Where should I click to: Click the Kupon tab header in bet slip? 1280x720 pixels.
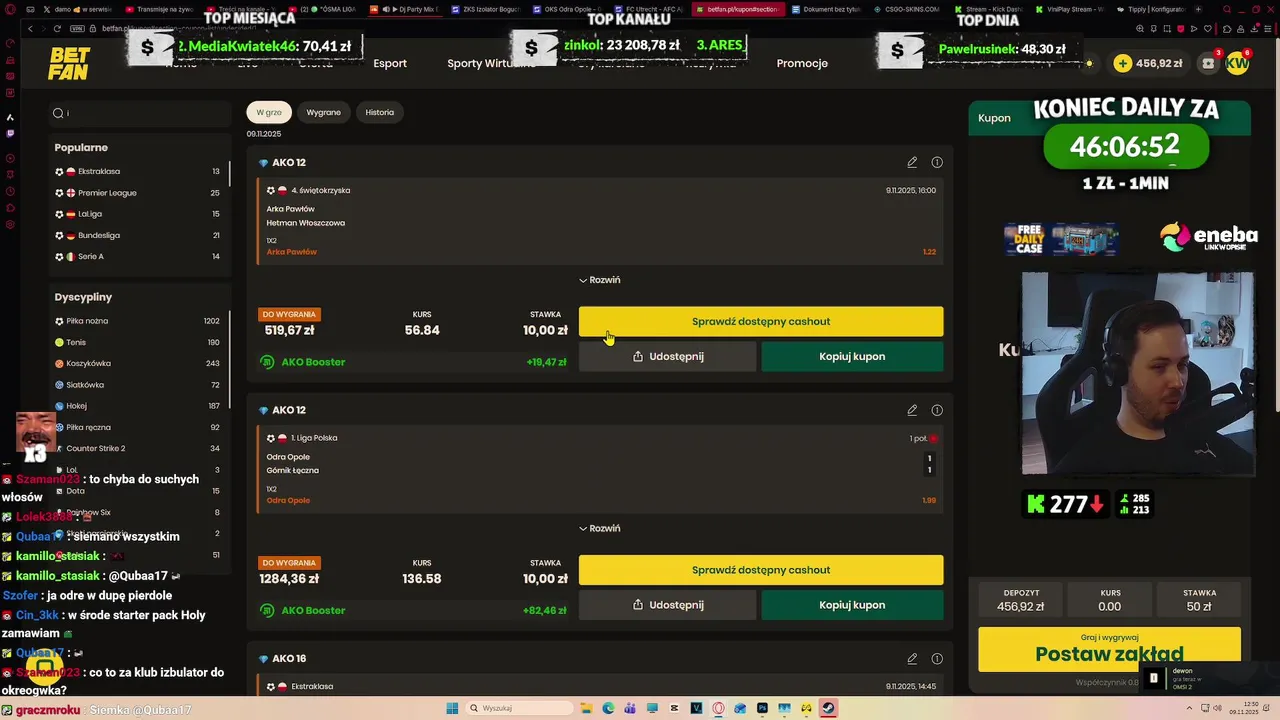pyautogui.click(x=994, y=118)
